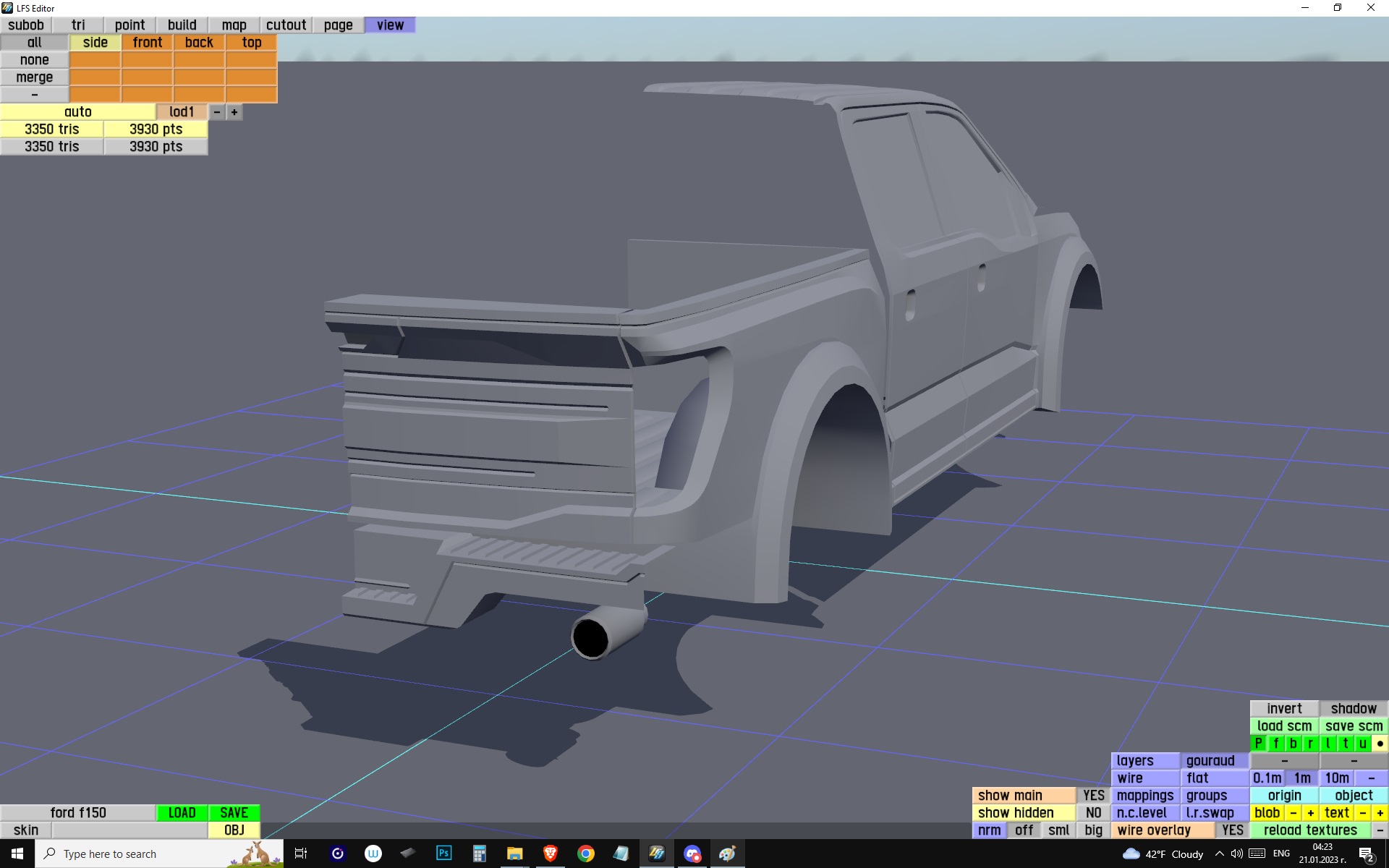Toggle show hidden NO button
The height and width of the screenshot is (868, 1389).
(1093, 812)
